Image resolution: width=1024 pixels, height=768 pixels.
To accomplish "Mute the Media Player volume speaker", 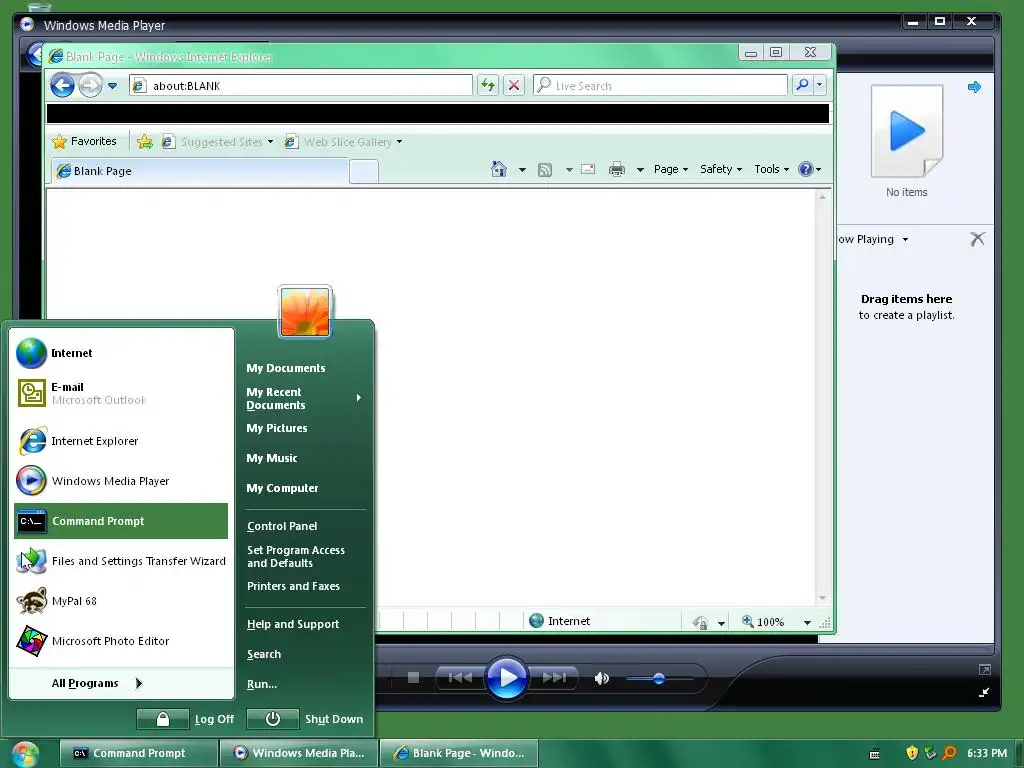I will [601, 679].
